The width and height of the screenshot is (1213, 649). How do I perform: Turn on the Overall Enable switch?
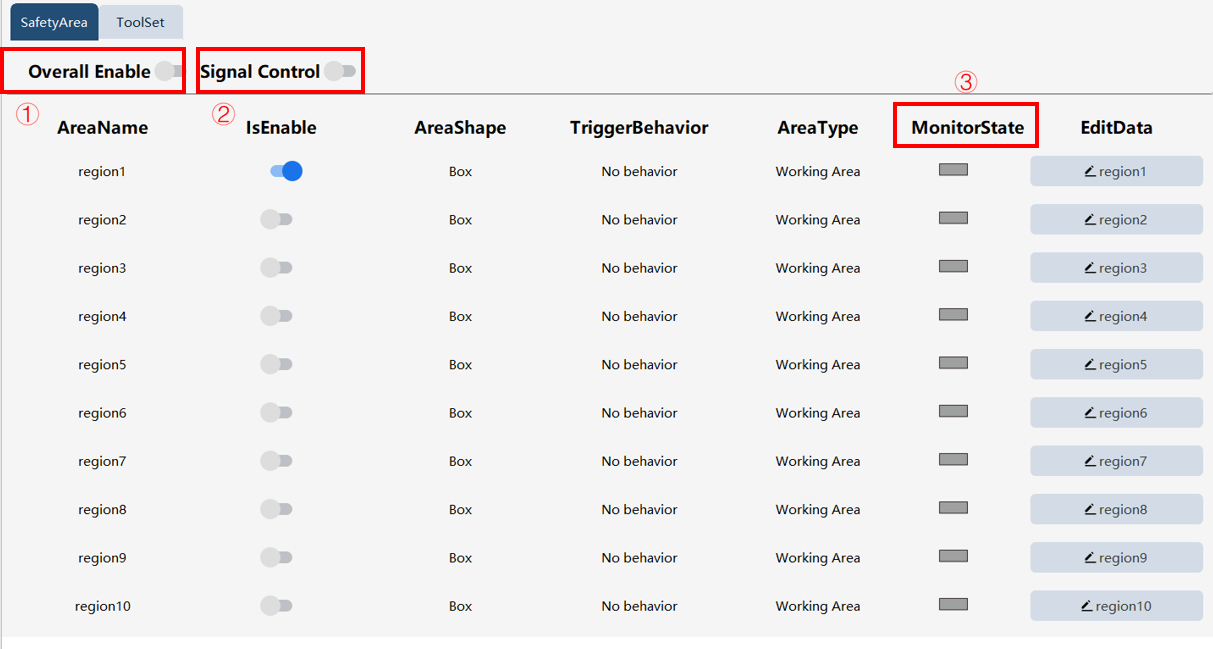[169, 71]
